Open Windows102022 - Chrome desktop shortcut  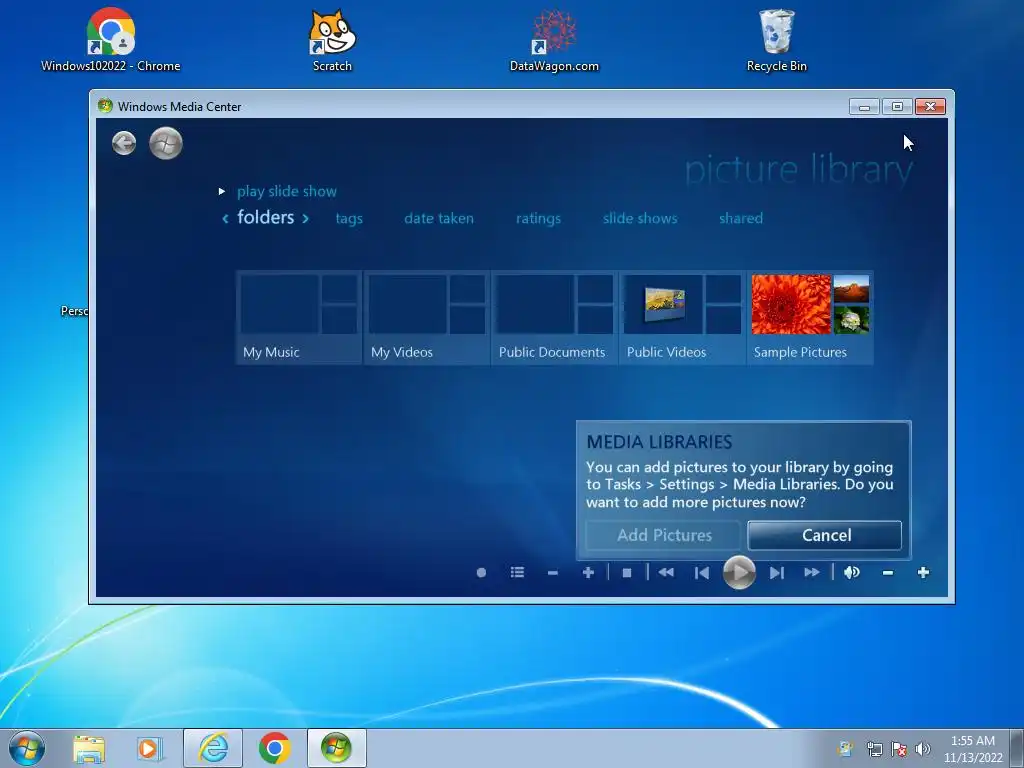coord(110,40)
